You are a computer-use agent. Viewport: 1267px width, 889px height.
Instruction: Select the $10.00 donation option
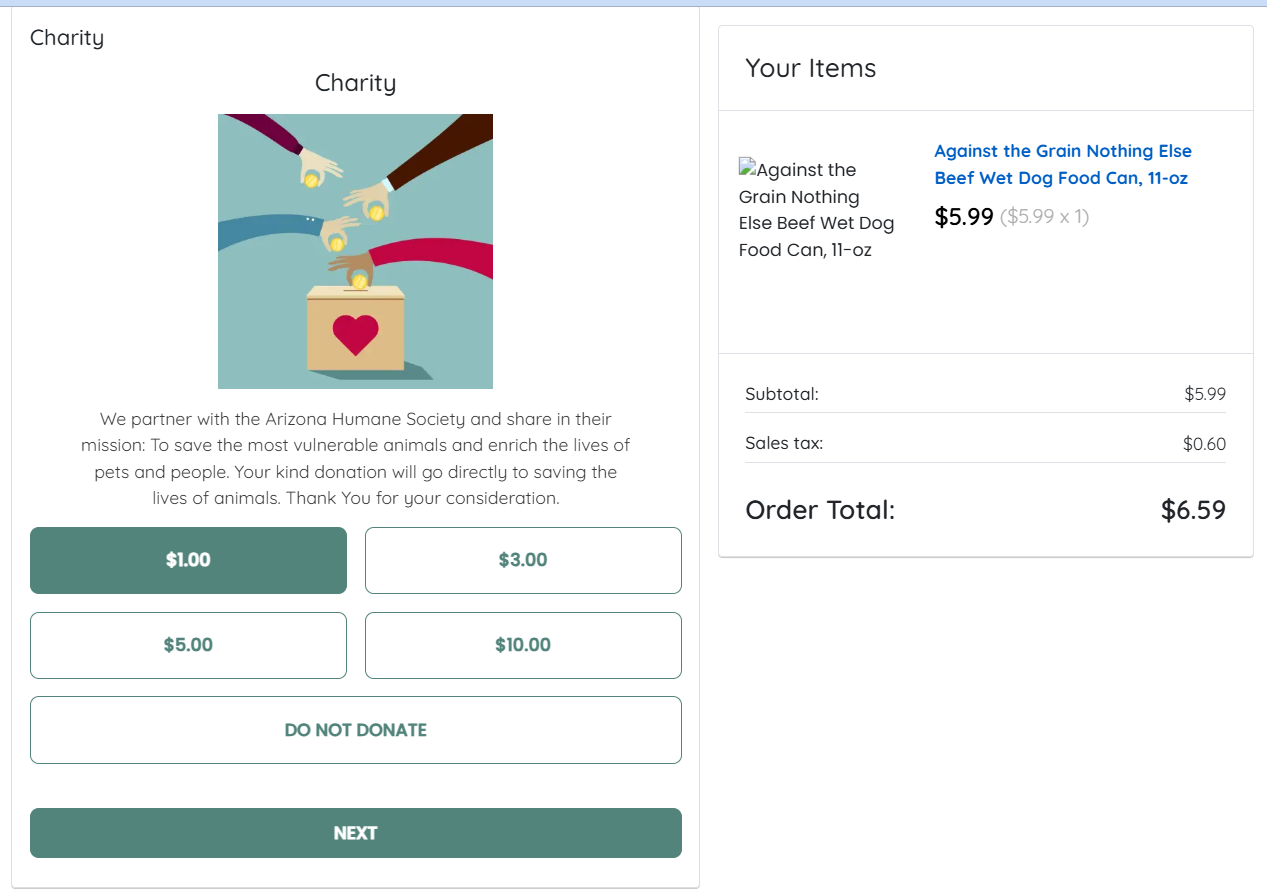tap(523, 645)
